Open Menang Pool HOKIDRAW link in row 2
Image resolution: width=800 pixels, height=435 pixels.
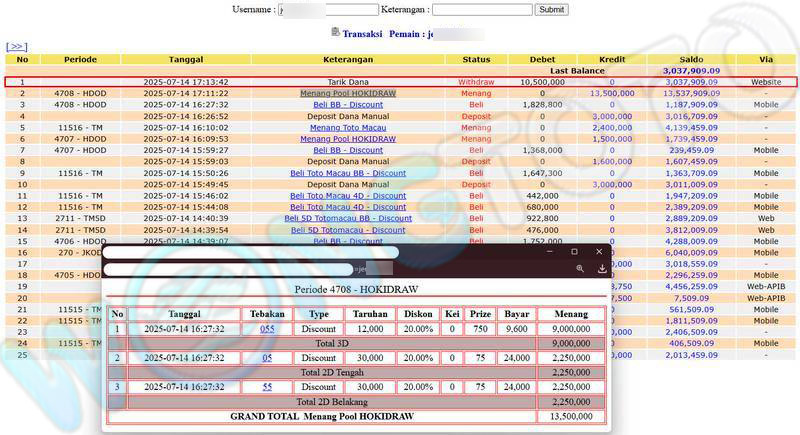tap(348, 93)
